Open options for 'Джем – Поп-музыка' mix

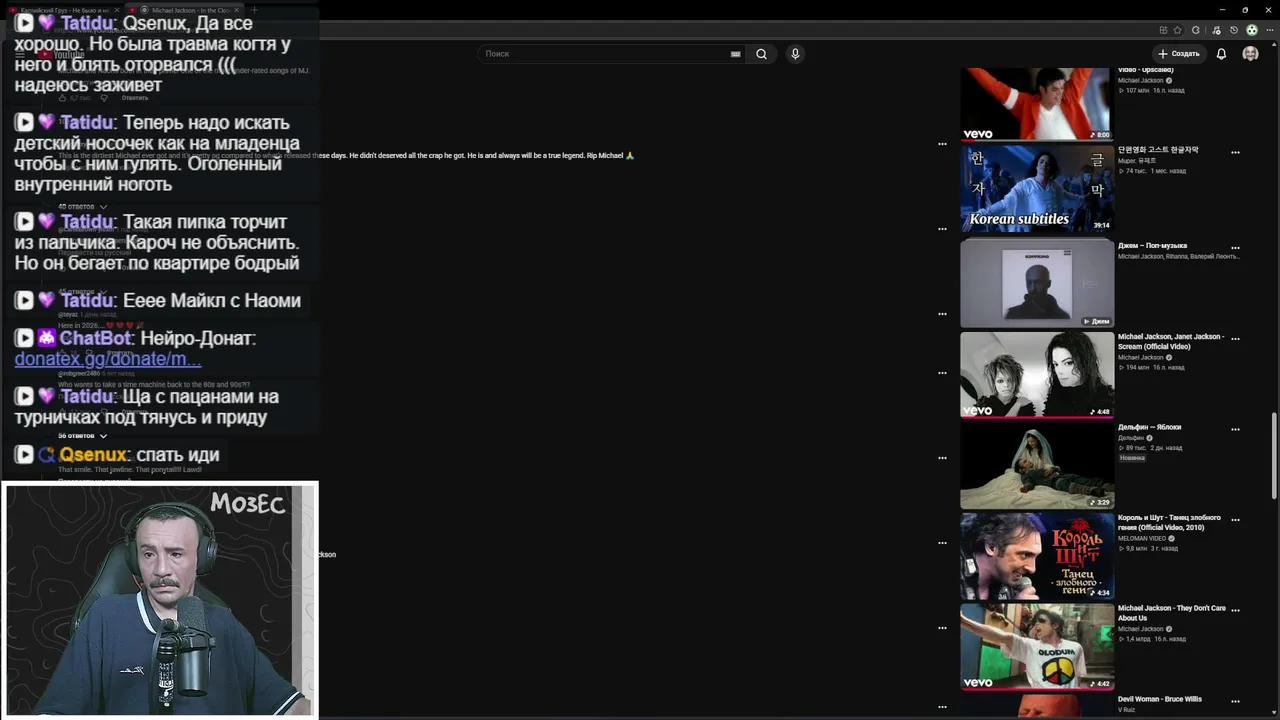tap(1235, 248)
